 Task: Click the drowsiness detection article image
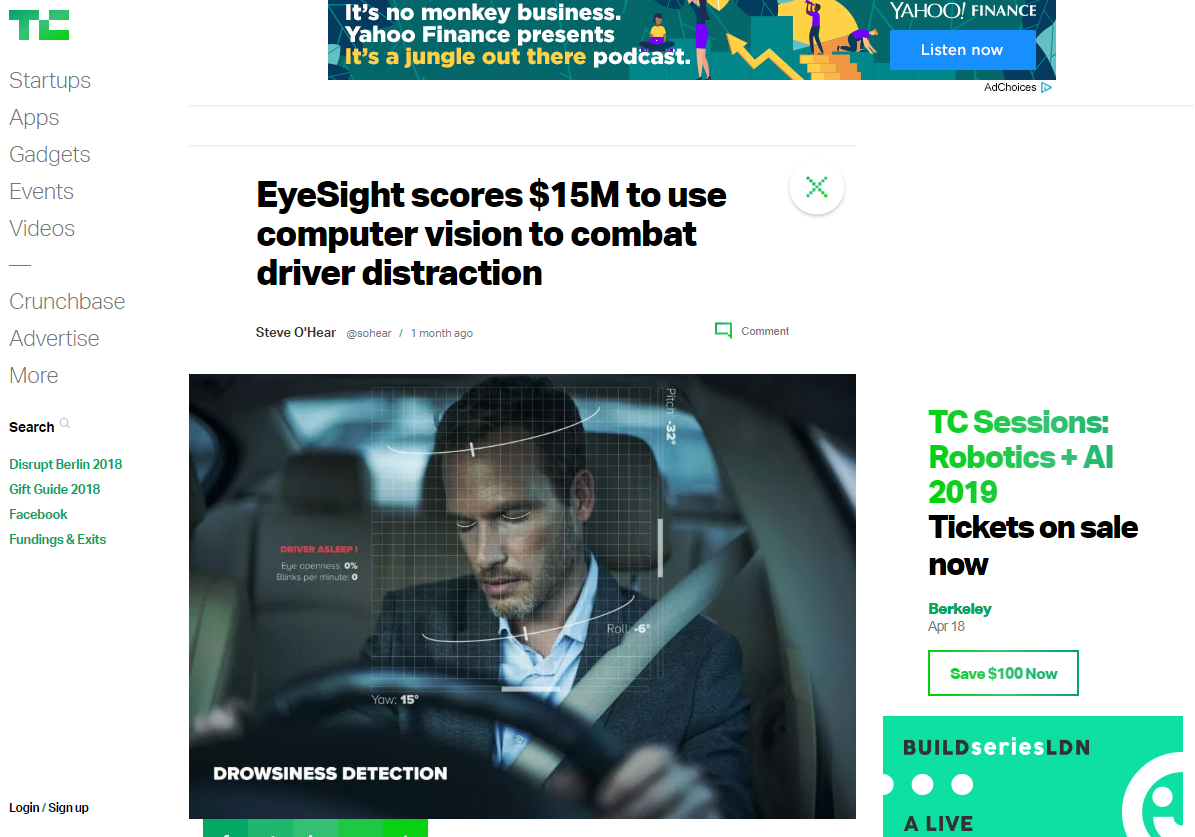(x=522, y=596)
